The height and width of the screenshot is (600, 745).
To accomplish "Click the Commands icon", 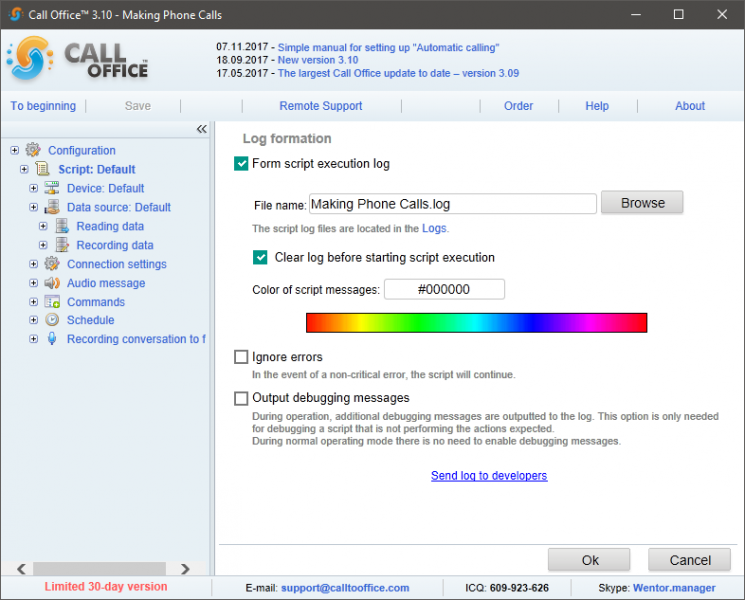I will [52, 302].
